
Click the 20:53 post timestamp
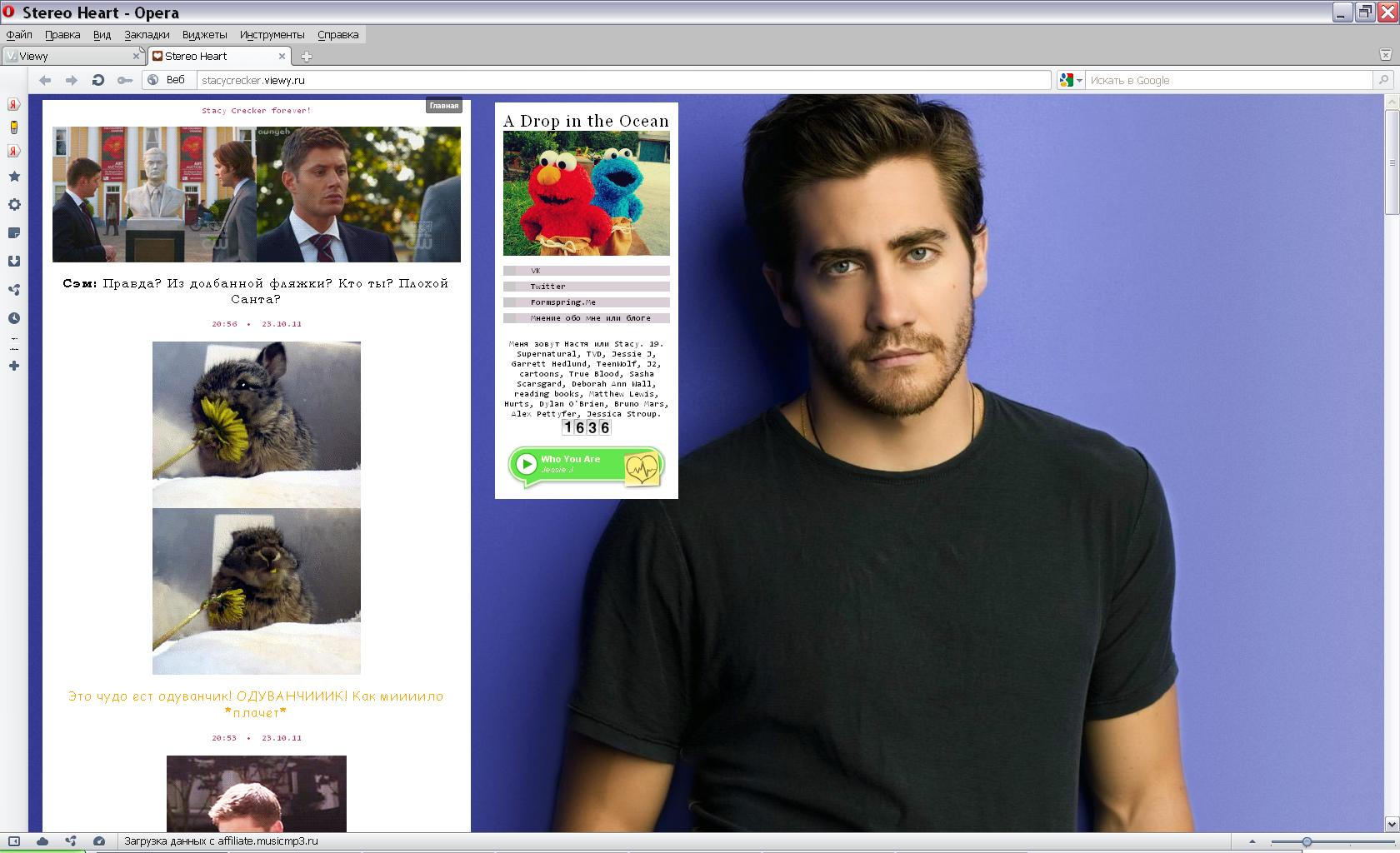(224, 738)
